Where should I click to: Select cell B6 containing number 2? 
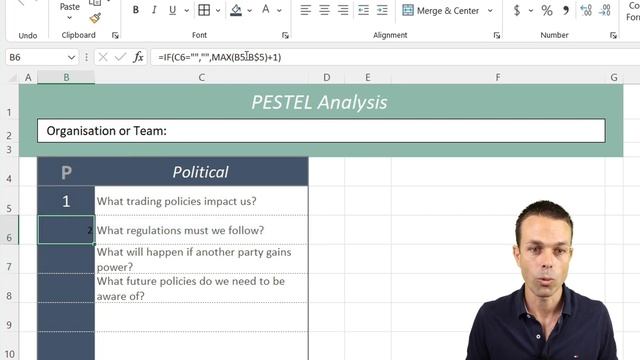point(66,230)
